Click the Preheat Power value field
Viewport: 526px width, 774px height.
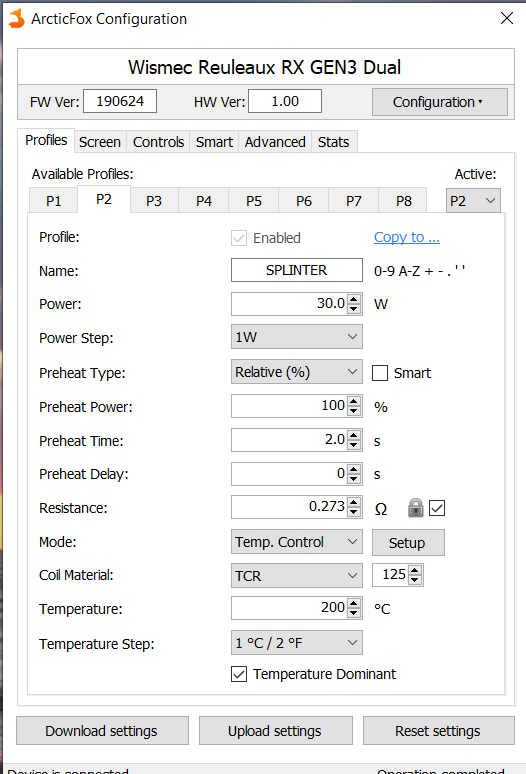tap(289, 406)
